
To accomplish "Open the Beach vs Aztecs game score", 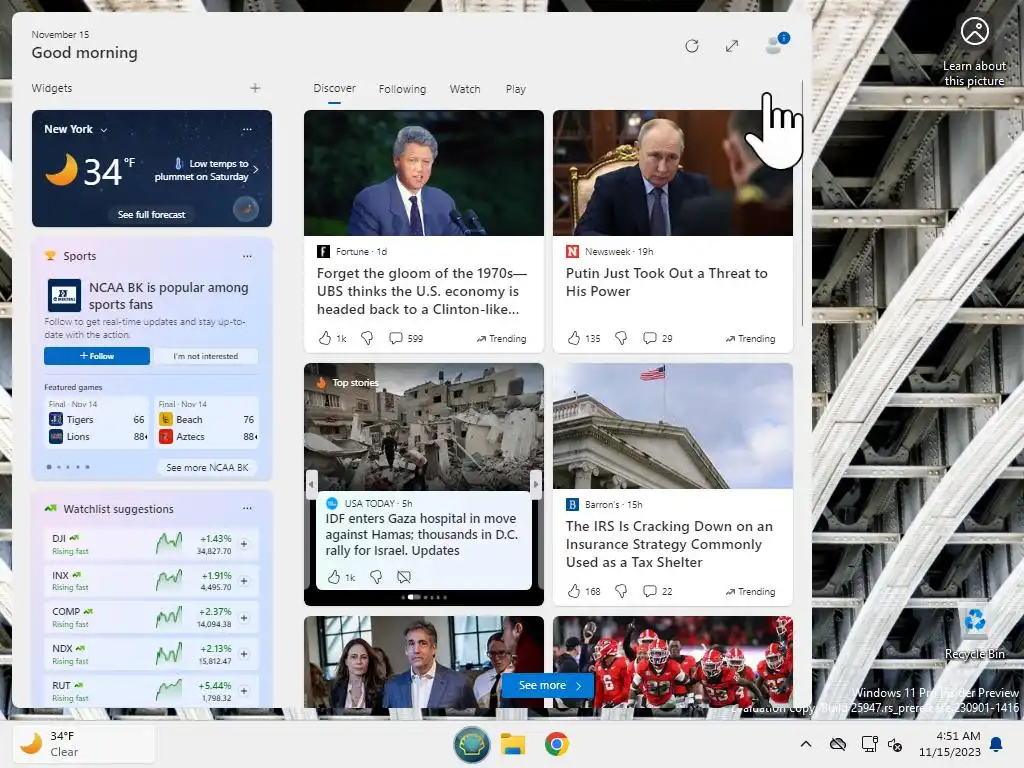I will click(x=207, y=423).
